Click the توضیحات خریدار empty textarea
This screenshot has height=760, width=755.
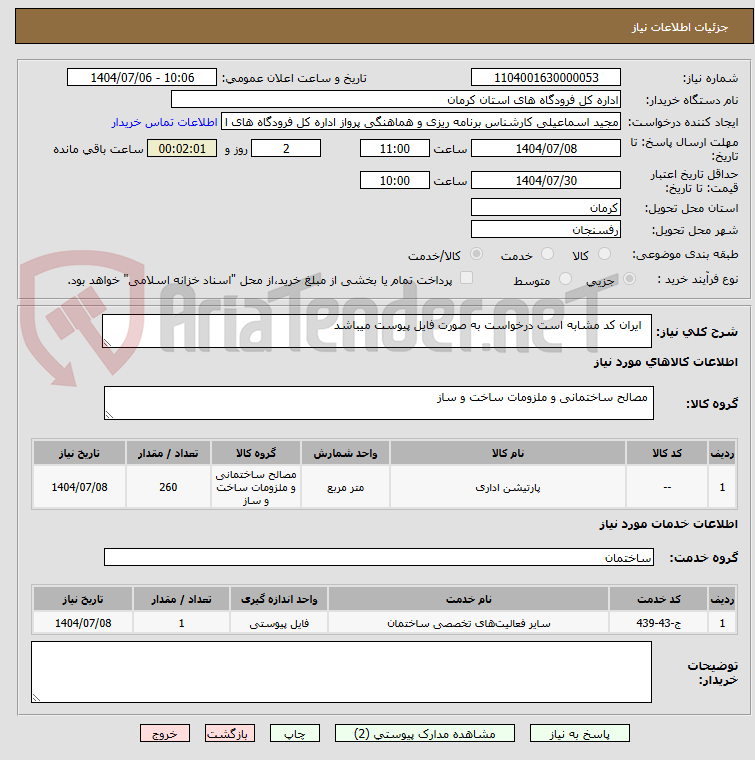tap(341, 672)
